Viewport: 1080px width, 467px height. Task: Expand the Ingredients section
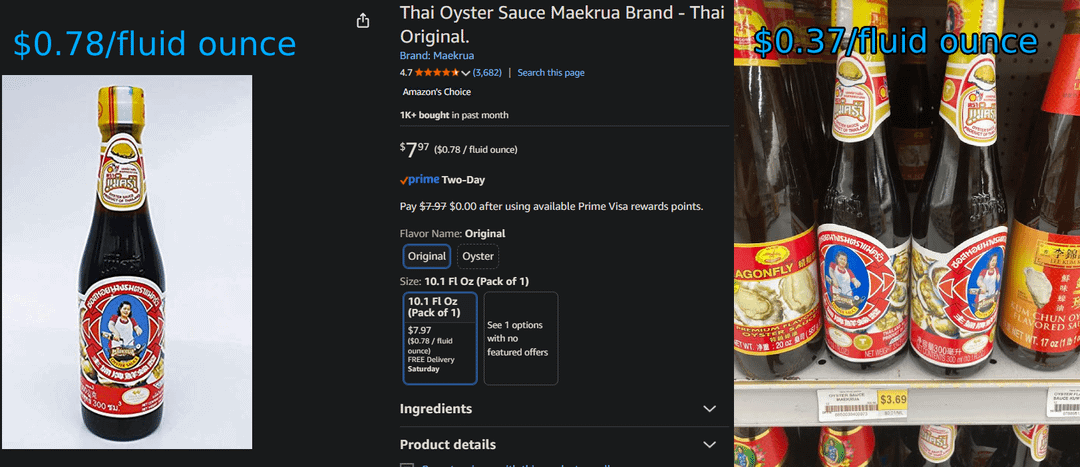point(436,409)
